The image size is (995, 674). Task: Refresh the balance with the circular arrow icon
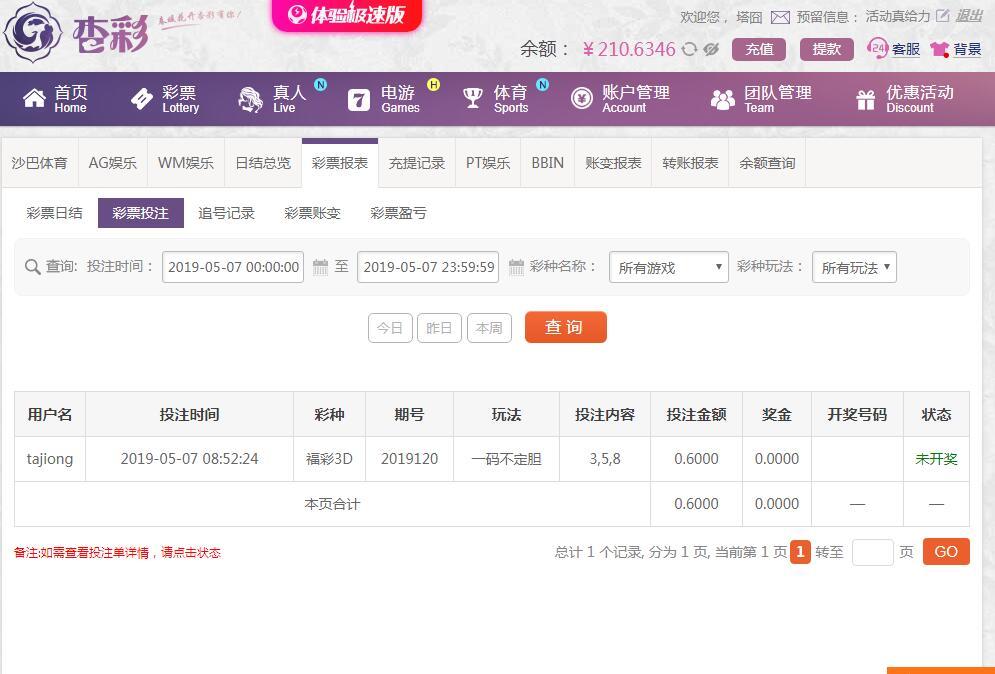[x=689, y=49]
